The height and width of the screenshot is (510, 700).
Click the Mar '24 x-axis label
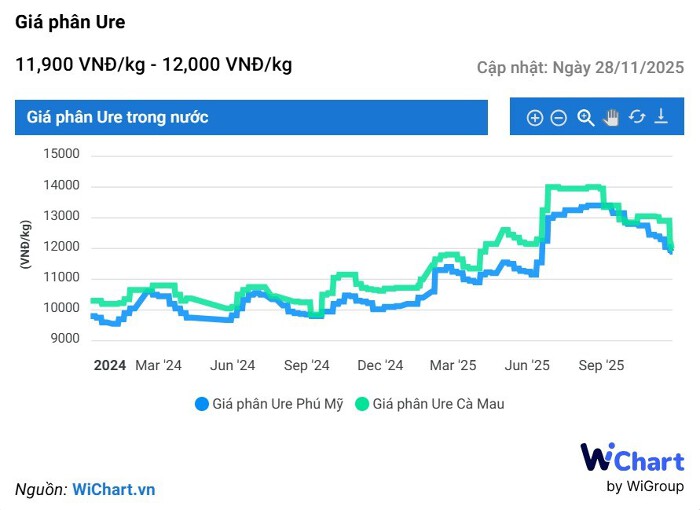tap(159, 366)
